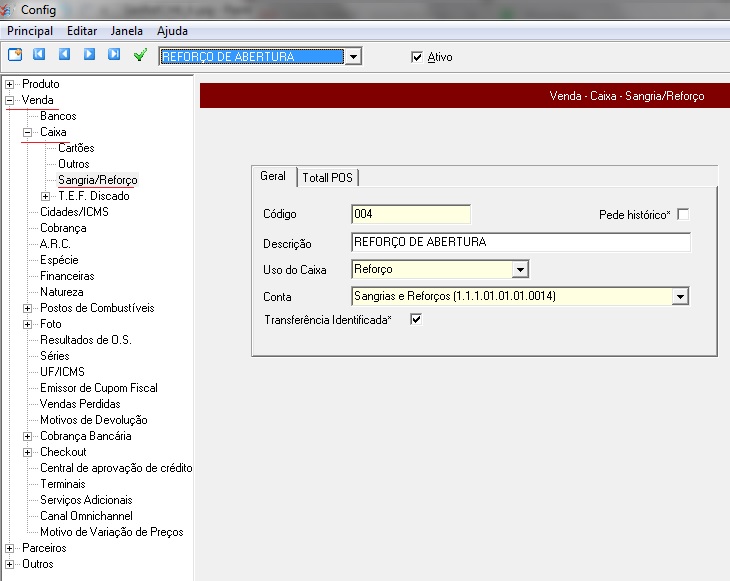
Task: Open the Uso do Caixa dropdown
Action: coord(520,269)
